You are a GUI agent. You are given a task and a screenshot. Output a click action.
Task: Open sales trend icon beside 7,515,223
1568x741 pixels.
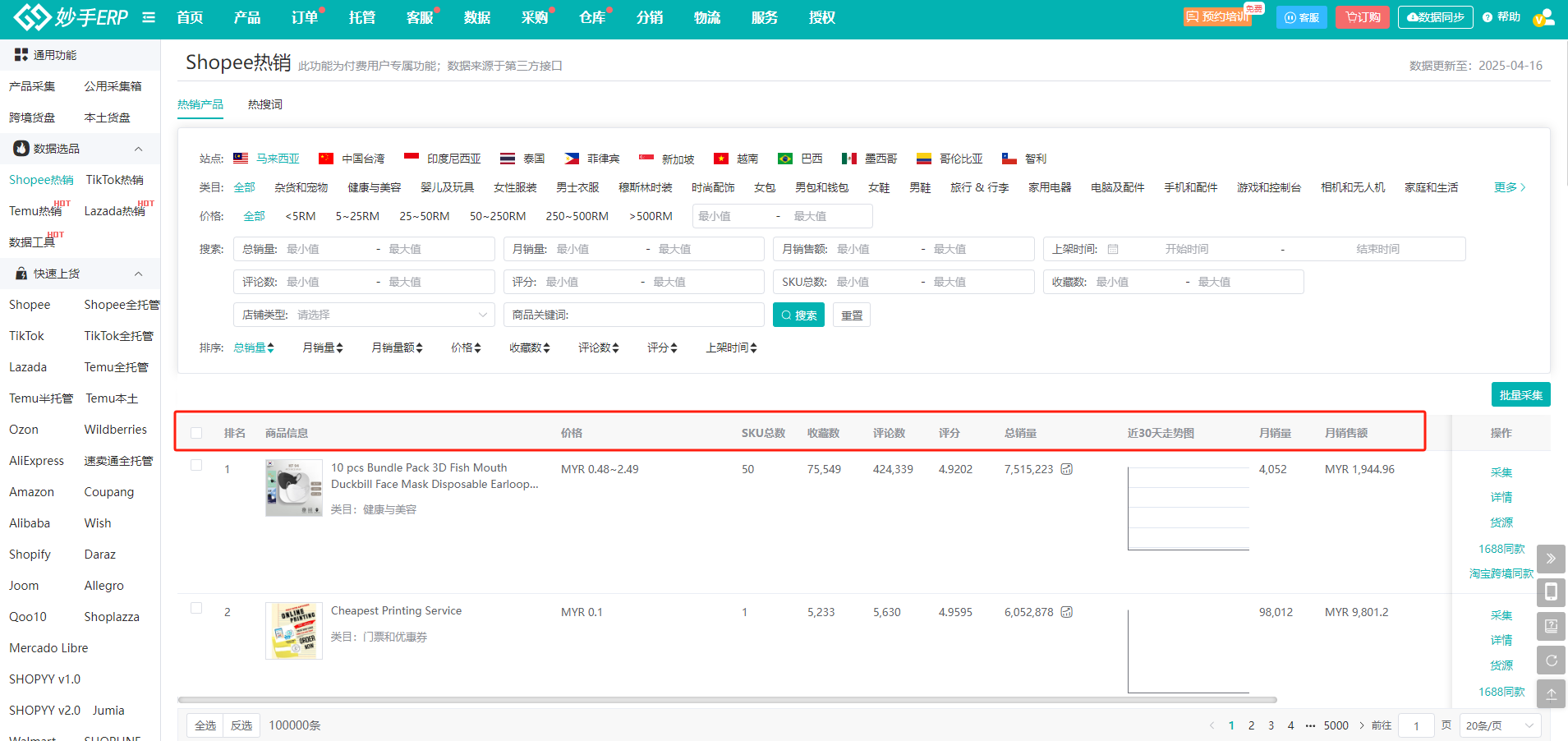coord(1066,469)
